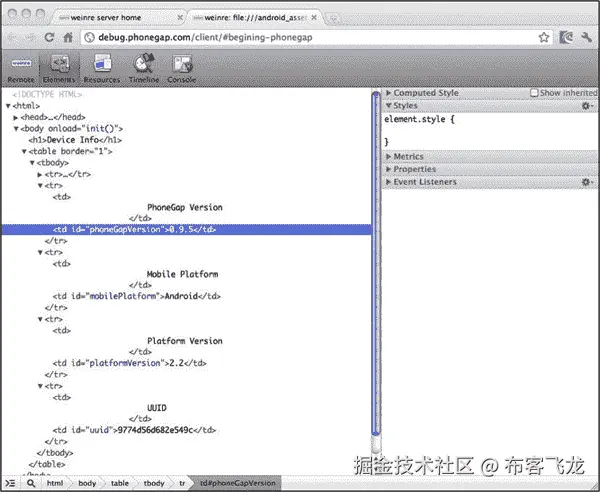Select the h1 Device Info row
Screen dimensions: 600x492
click(75, 140)
